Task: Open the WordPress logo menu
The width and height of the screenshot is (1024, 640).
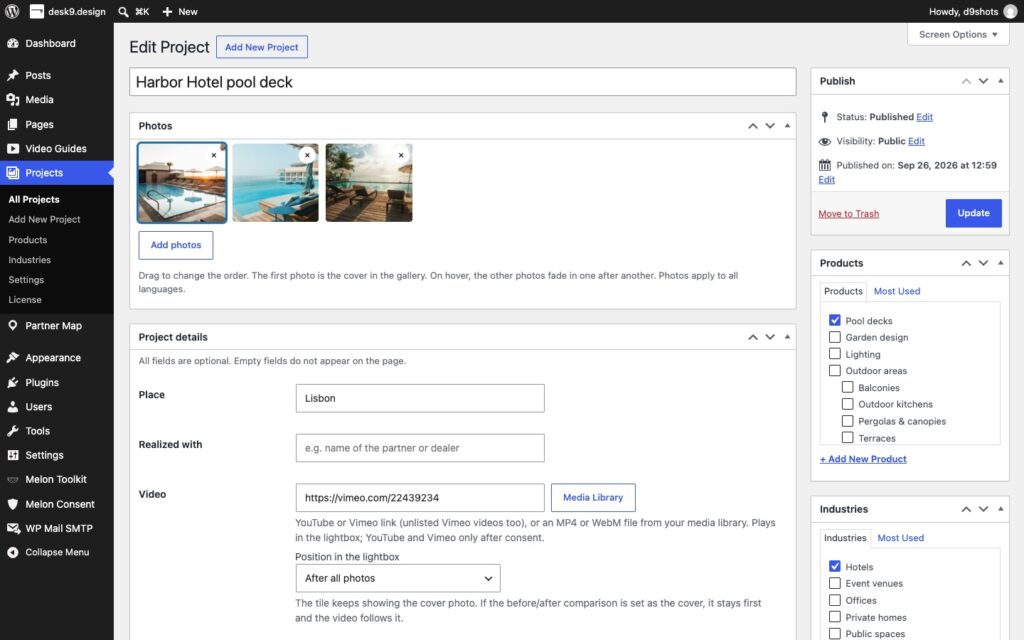Action: tap(12, 11)
